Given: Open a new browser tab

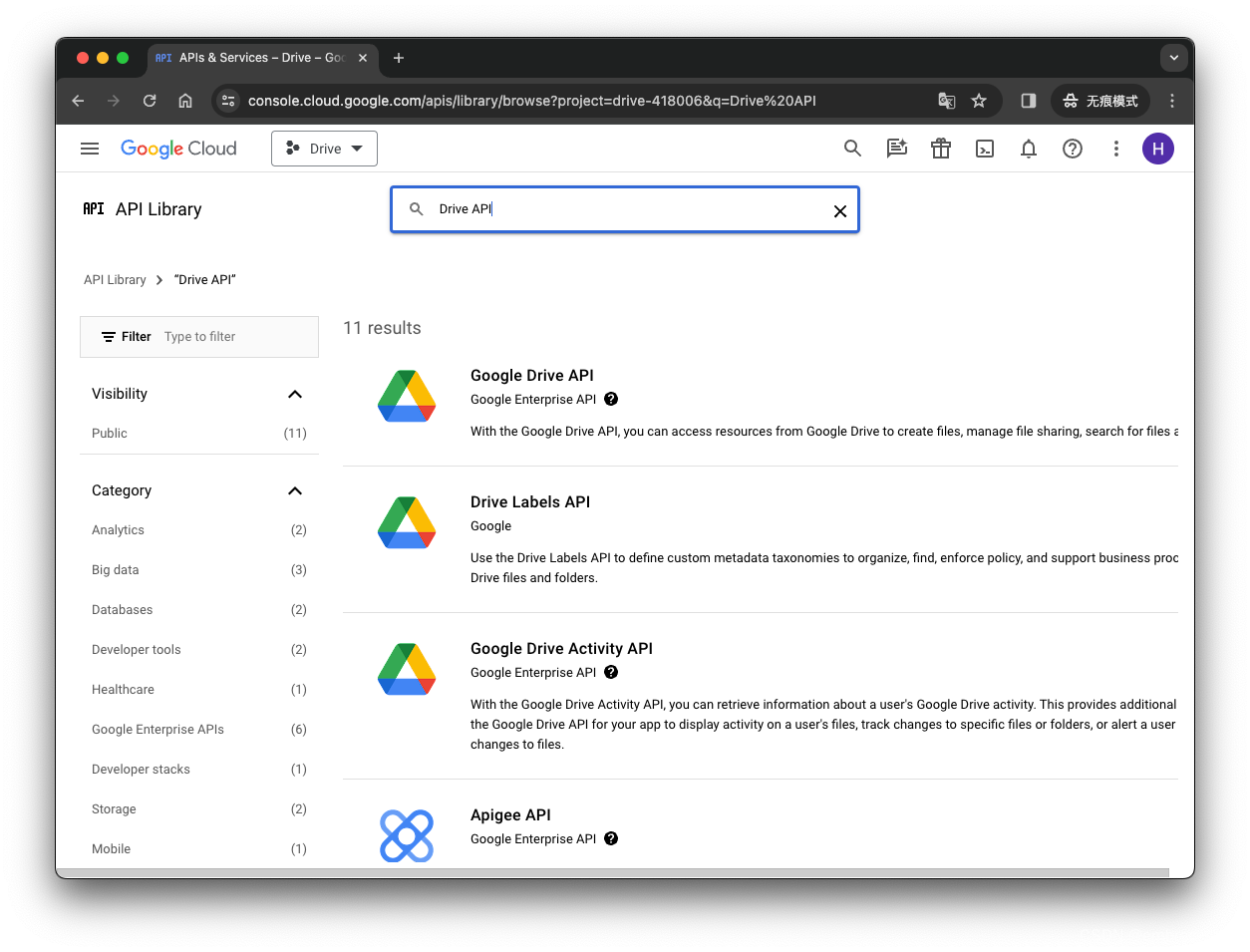Looking at the screenshot, I should (x=399, y=58).
